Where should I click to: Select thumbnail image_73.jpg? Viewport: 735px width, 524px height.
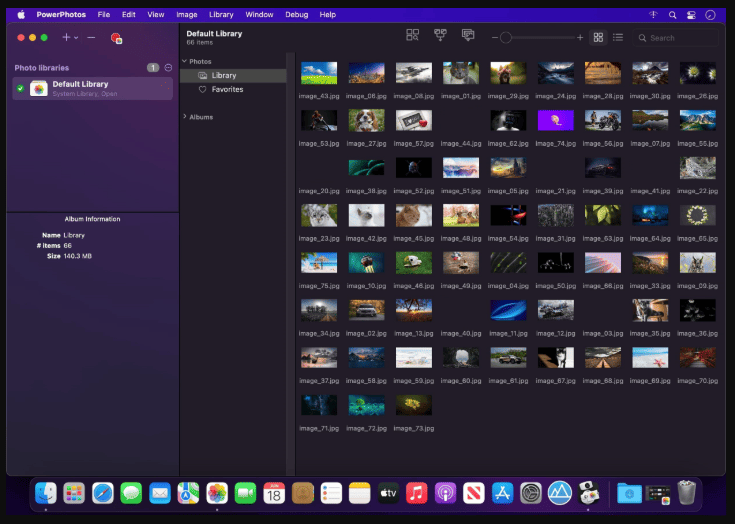pos(413,405)
